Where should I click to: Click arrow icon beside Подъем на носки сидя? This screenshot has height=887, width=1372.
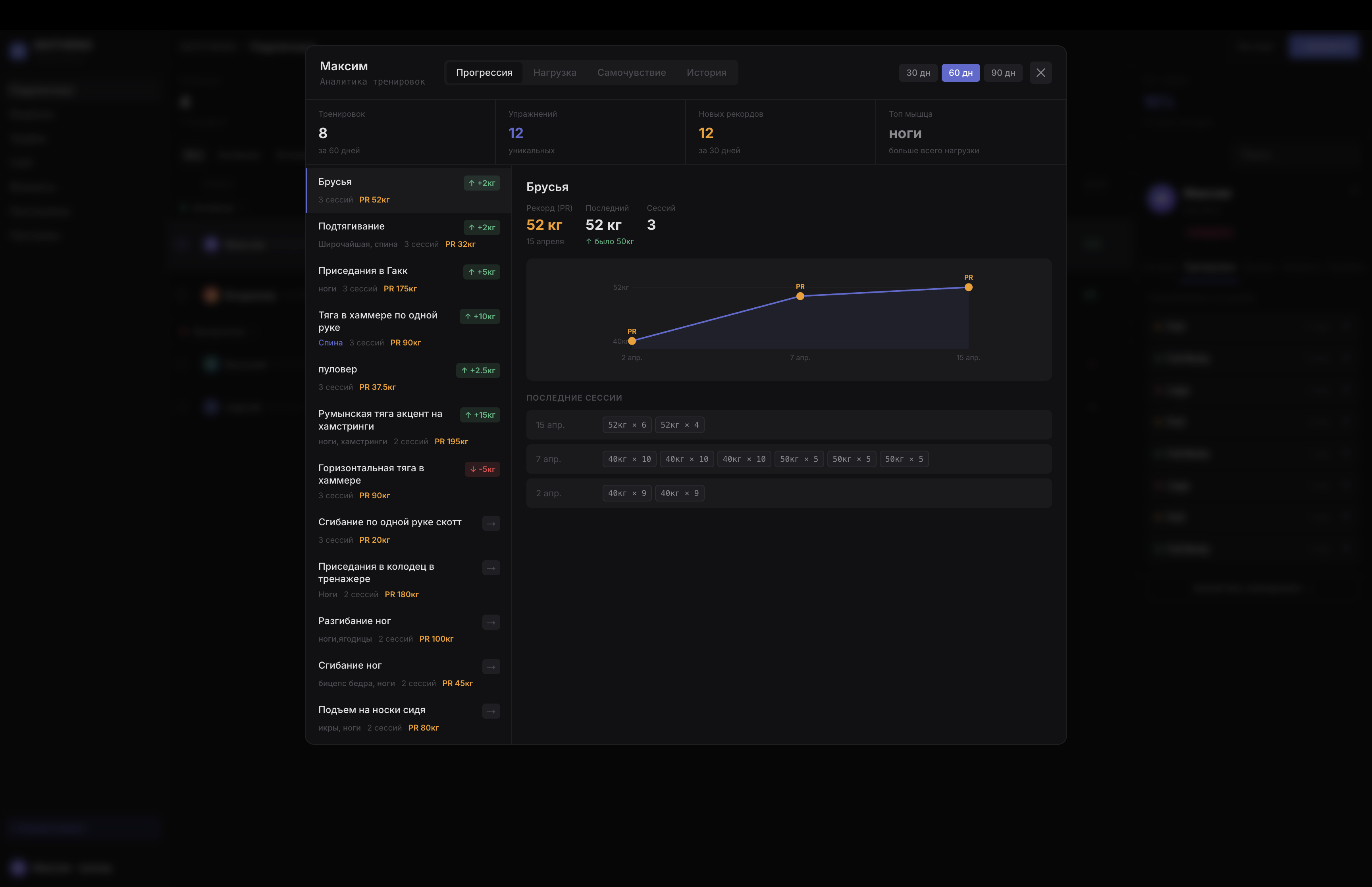pyautogui.click(x=491, y=712)
